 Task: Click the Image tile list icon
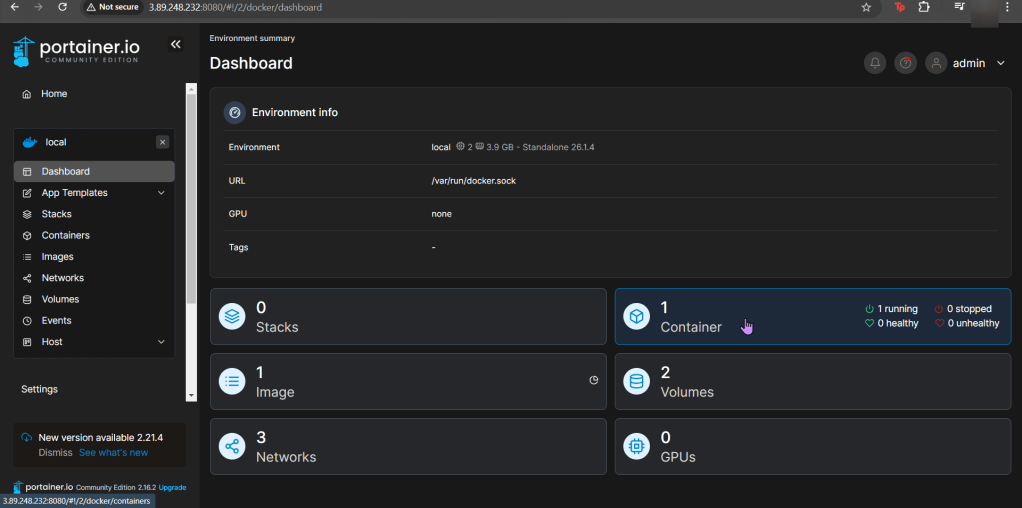(x=232, y=381)
